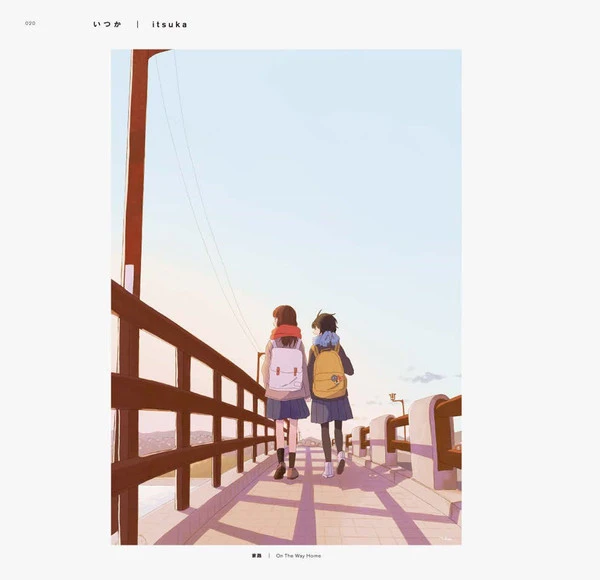Click the small cloud near the horizon
This screenshot has height=580, width=600.
point(425,378)
